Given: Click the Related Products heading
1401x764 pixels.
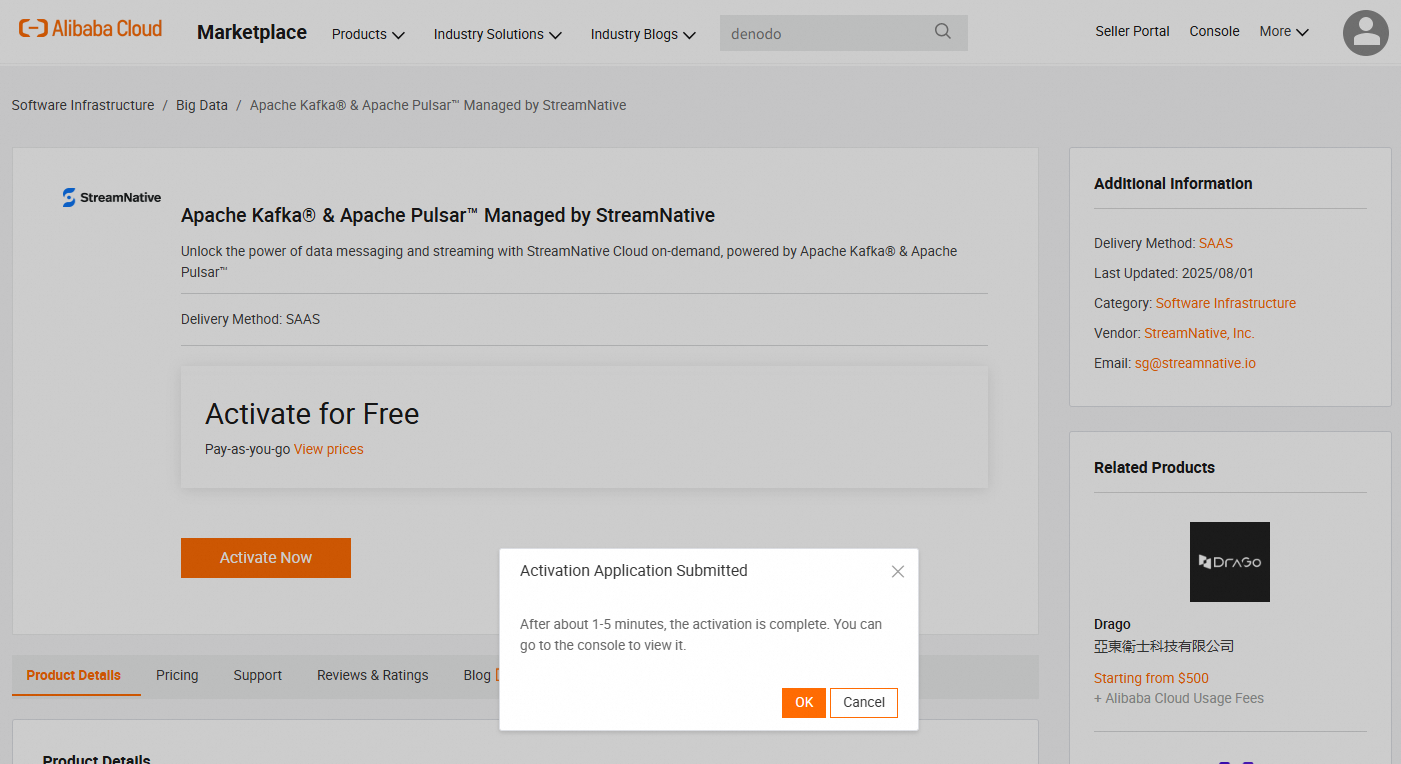Looking at the screenshot, I should coord(1154,468).
